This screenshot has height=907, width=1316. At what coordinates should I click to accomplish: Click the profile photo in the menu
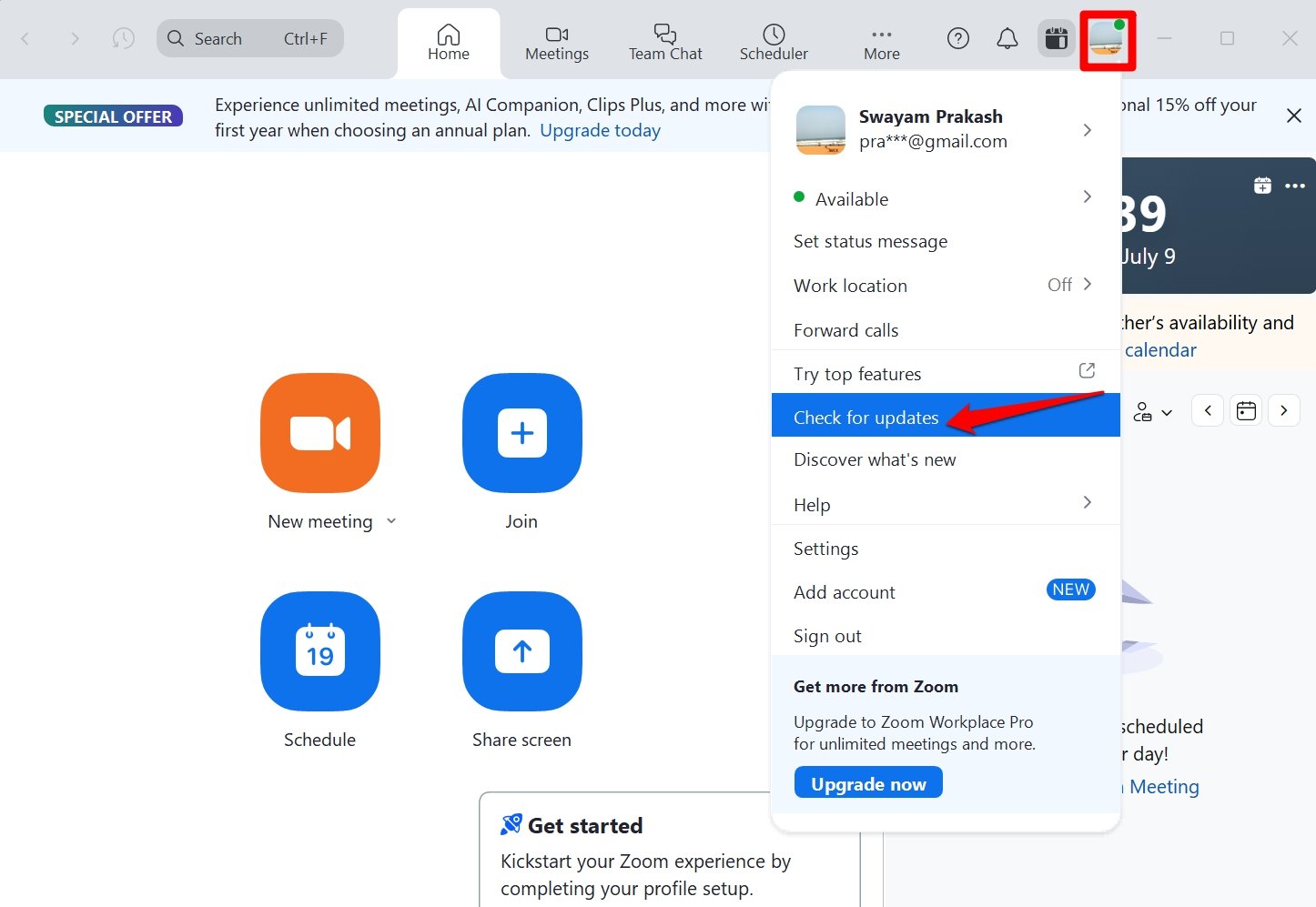[x=820, y=129]
